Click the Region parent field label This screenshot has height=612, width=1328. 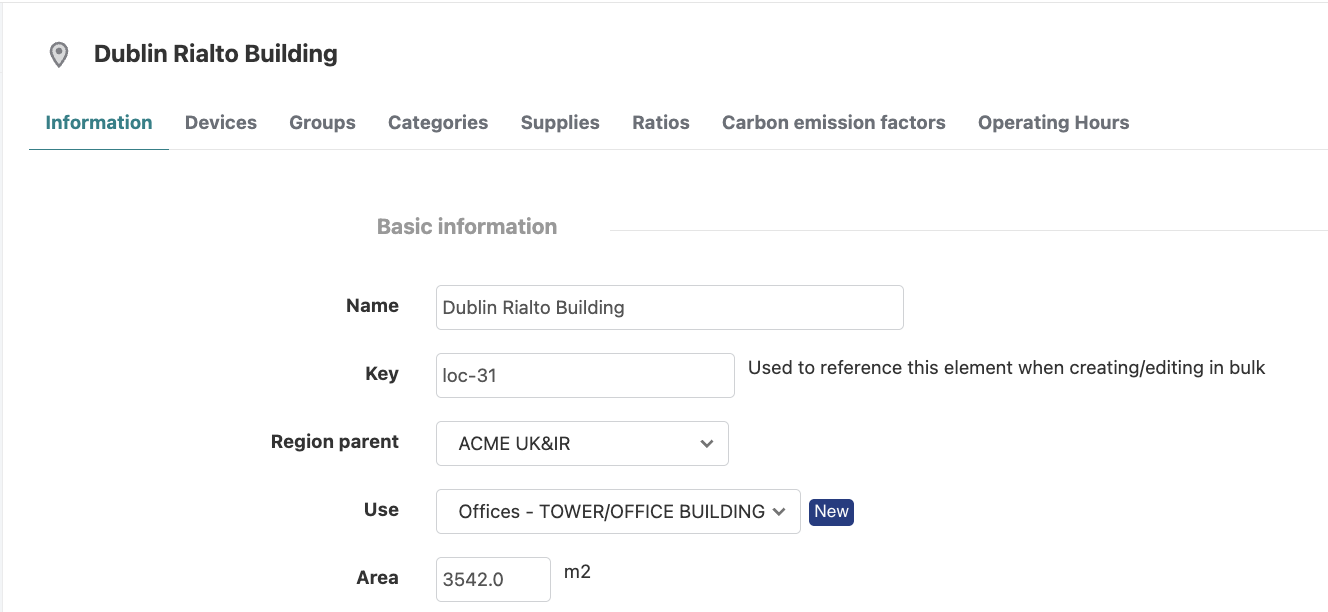(x=335, y=442)
